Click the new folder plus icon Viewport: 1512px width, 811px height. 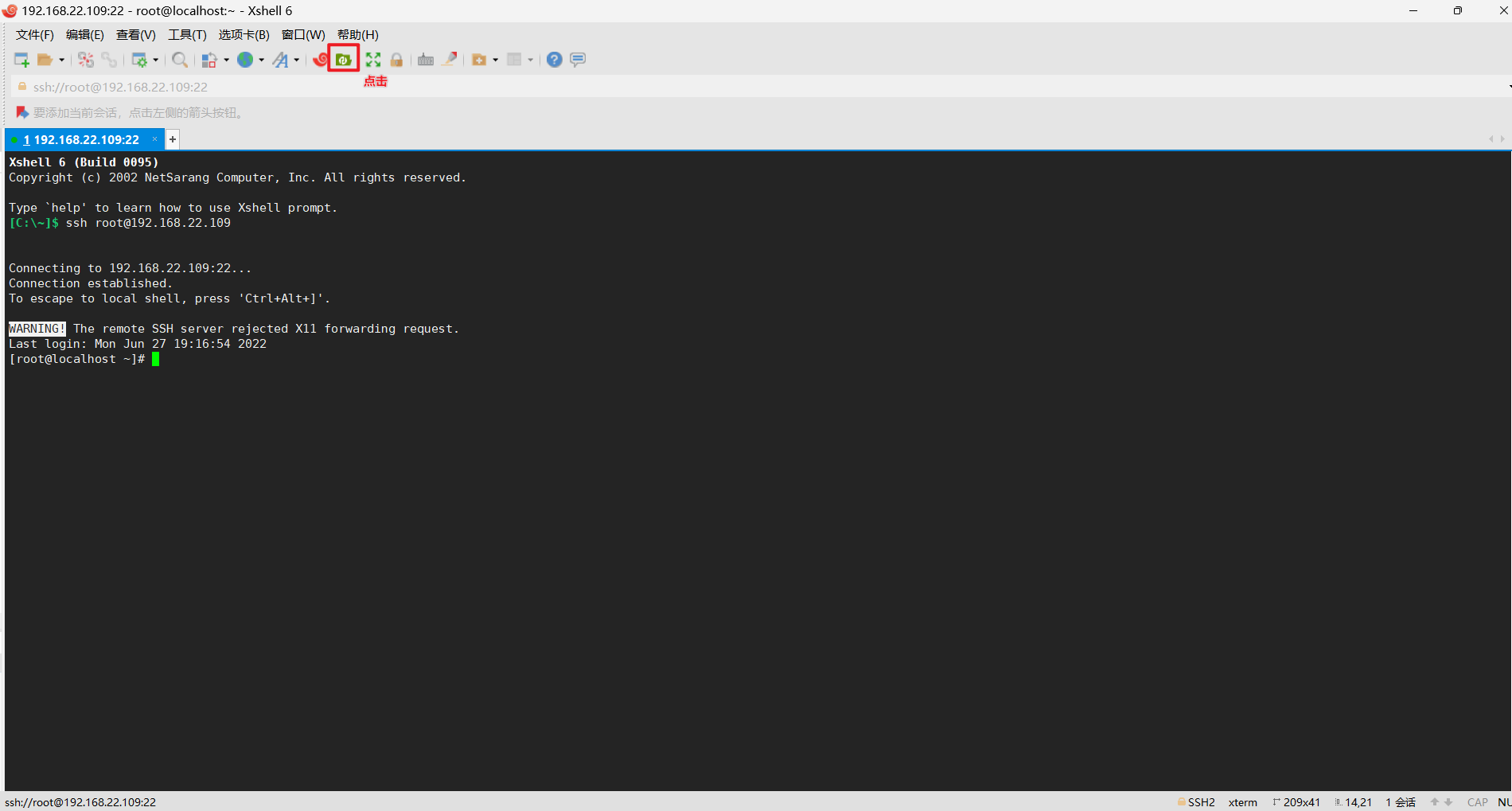pos(479,60)
